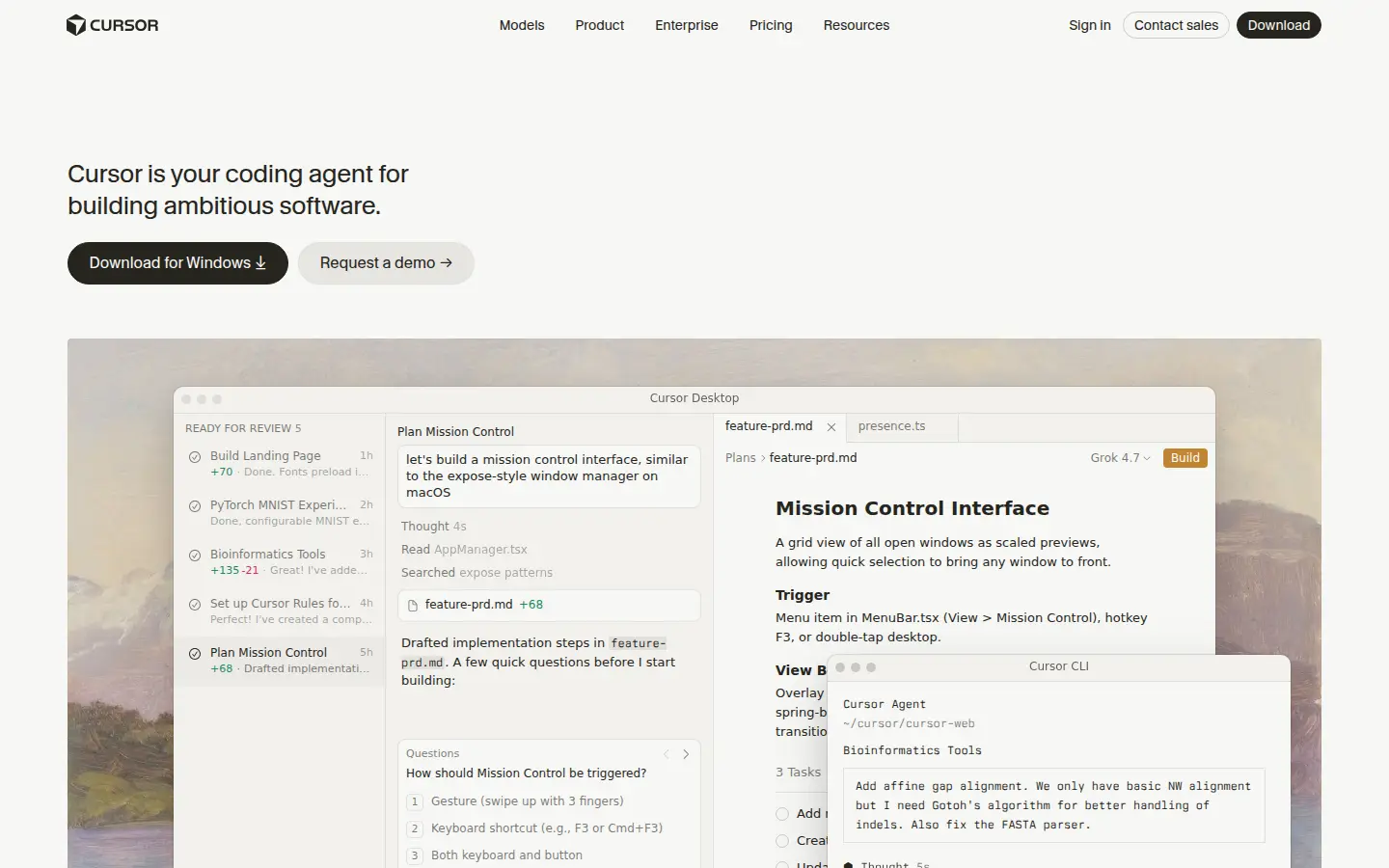Open the Product menu
1389x868 pixels.
600,25
